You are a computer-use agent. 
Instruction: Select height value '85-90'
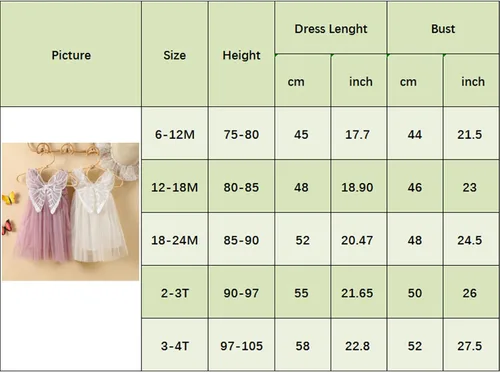(241, 240)
